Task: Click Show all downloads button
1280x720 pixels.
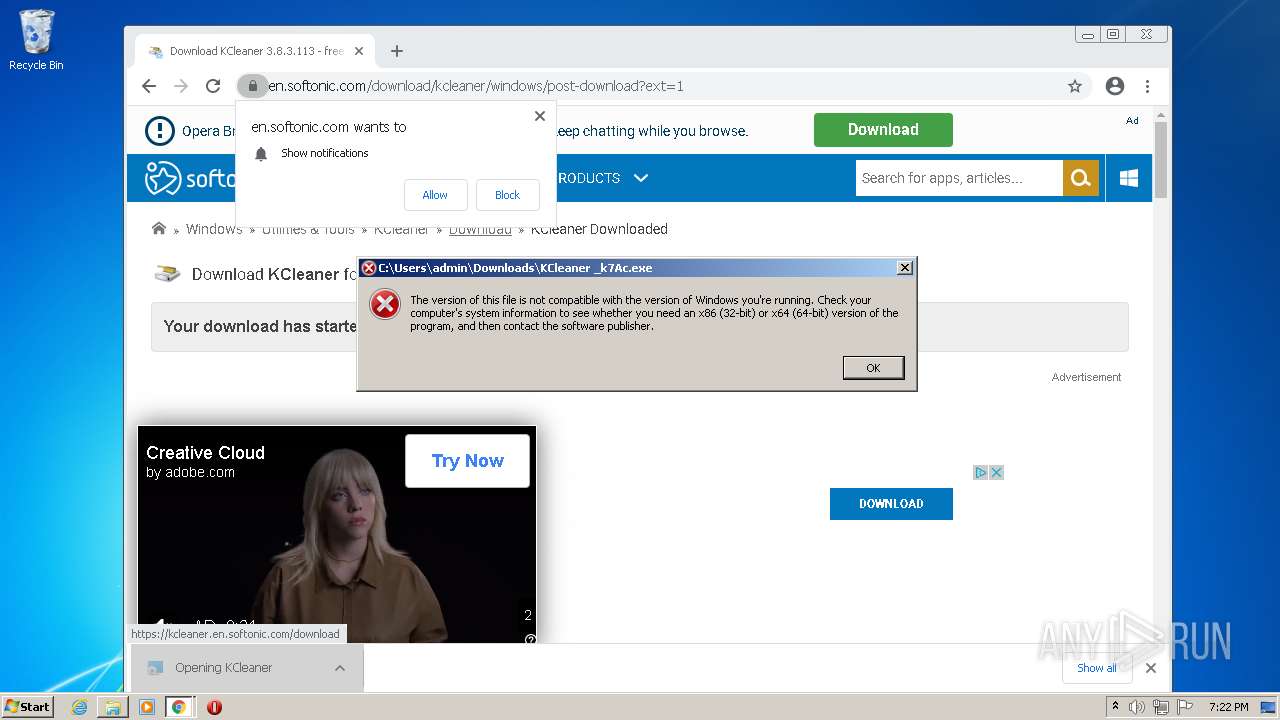Action: (x=1096, y=668)
